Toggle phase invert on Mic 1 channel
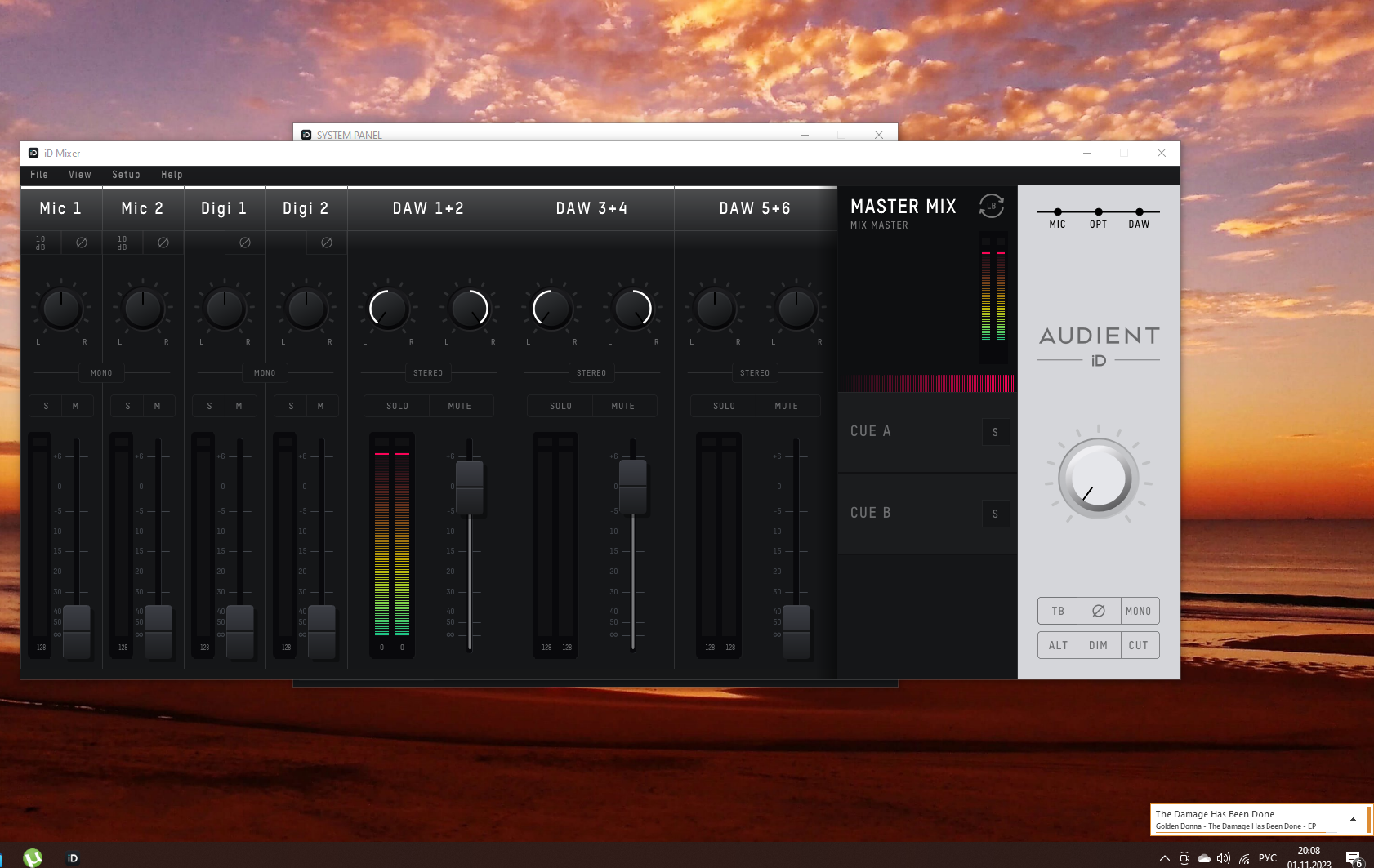This screenshot has width=1374, height=868. pos(82,243)
